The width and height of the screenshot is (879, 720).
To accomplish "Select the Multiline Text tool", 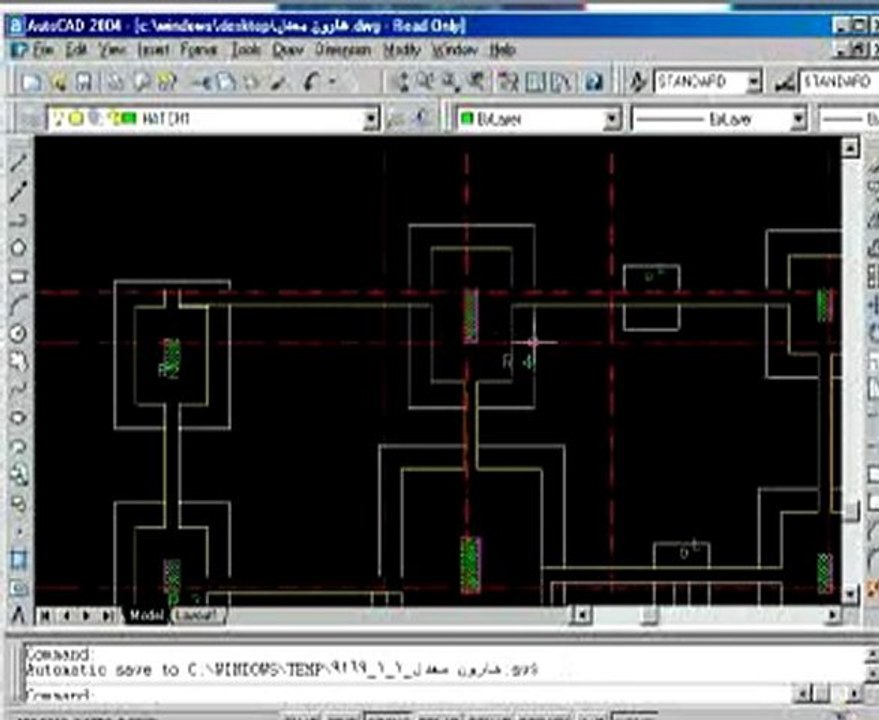I will tap(18, 615).
